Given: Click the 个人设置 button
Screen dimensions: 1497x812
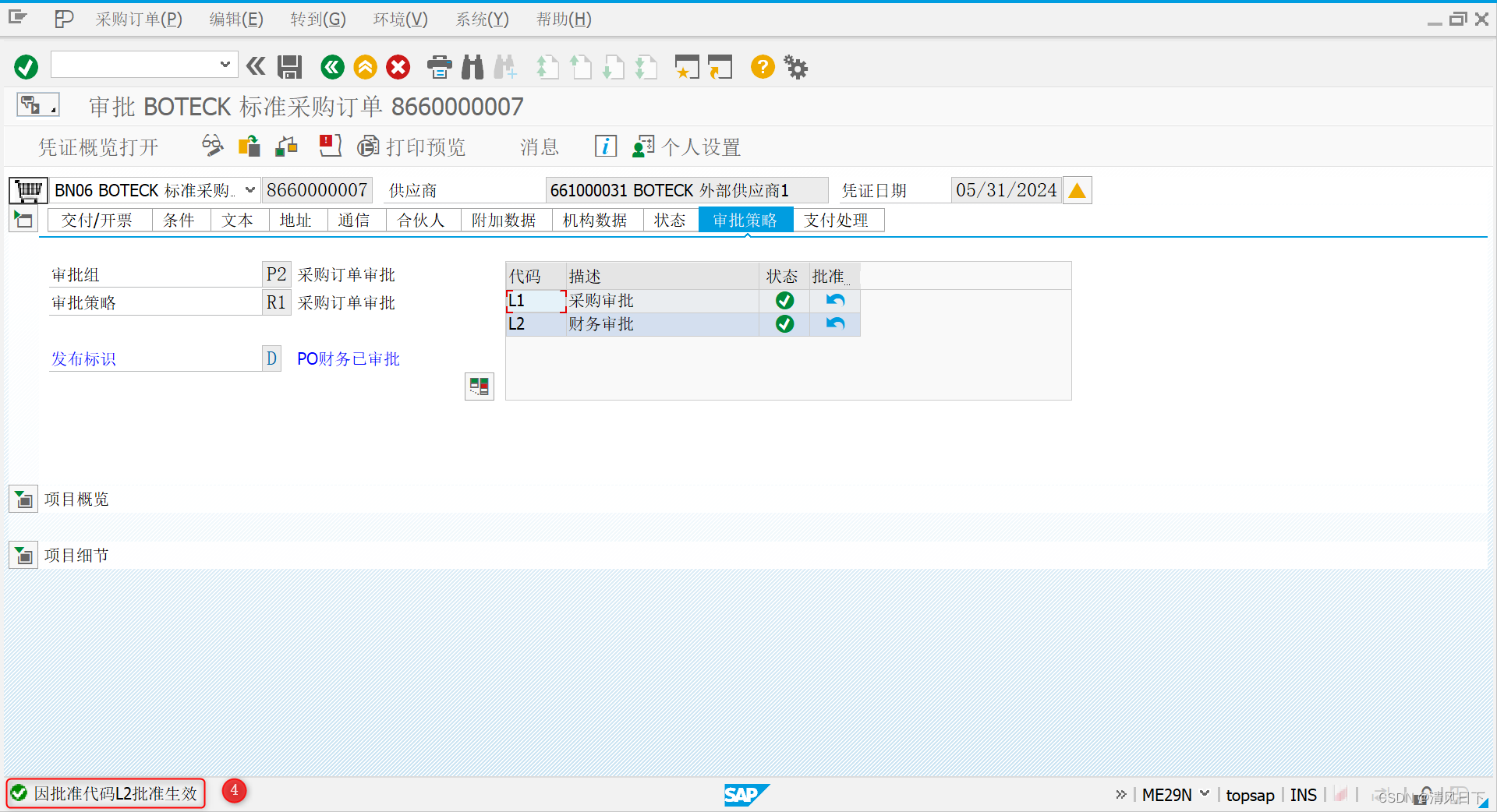Looking at the screenshot, I should click(x=687, y=147).
